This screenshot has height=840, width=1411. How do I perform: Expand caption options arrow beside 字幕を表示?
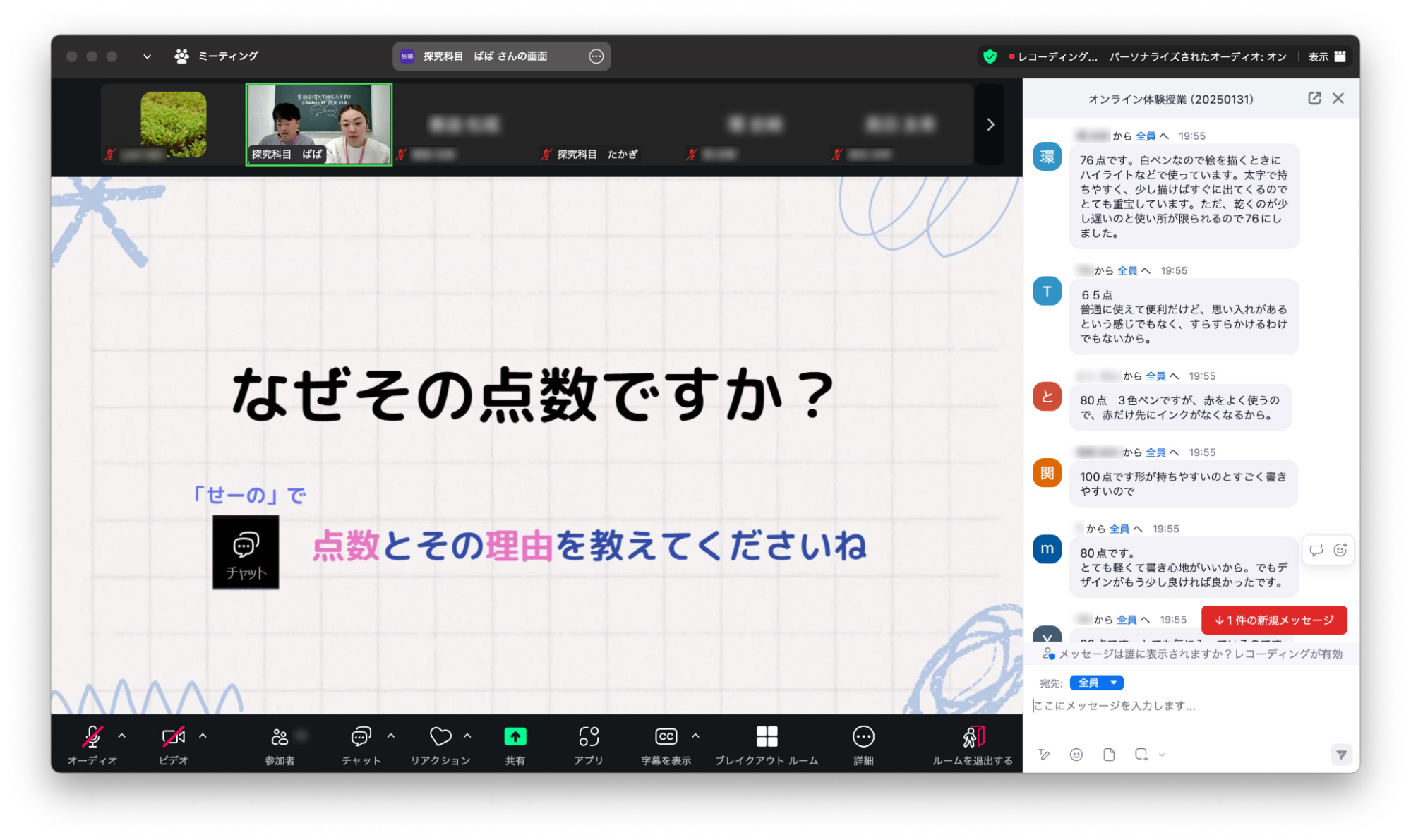pos(695,736)
